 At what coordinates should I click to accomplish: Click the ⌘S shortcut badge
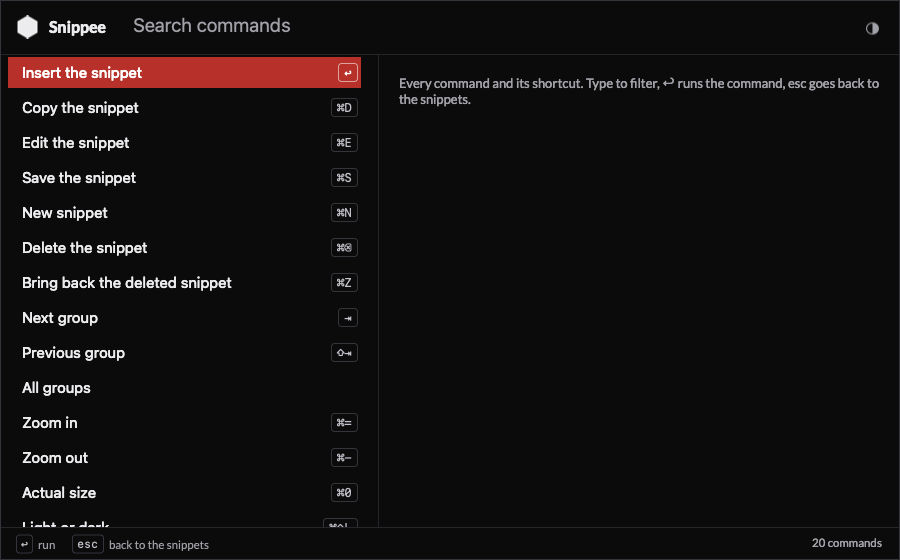pos(344,178)
